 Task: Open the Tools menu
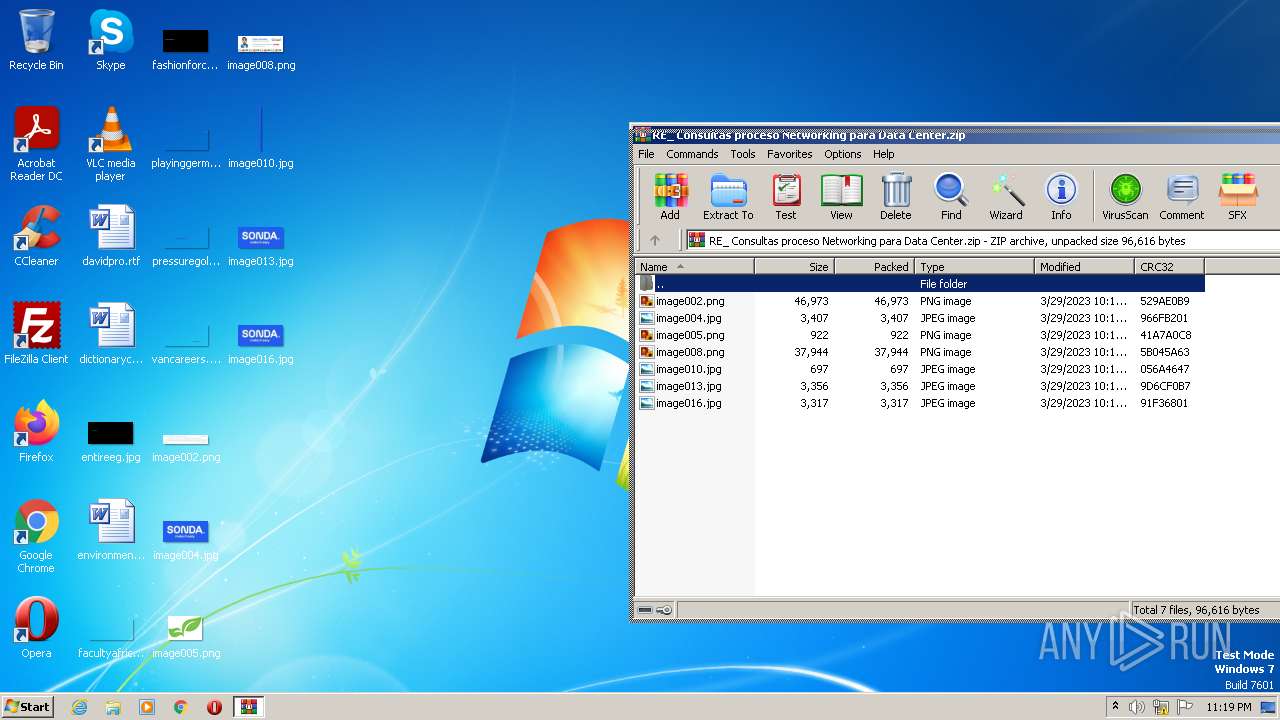click(x=743, y=154)
